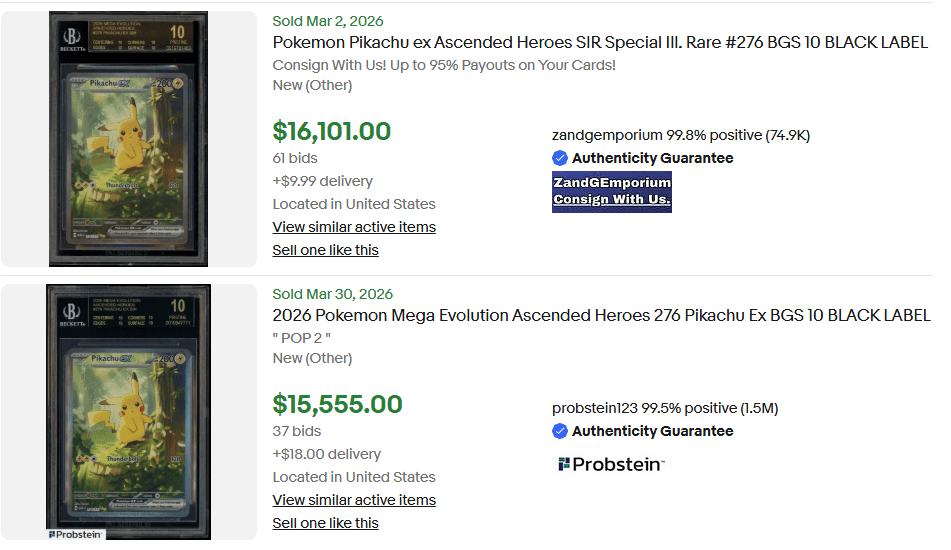Image resolution: width=951 pixels, height=550 pixels.
Task: View similar active items for the $15,555.00 listing
Action: click(354, 500)
